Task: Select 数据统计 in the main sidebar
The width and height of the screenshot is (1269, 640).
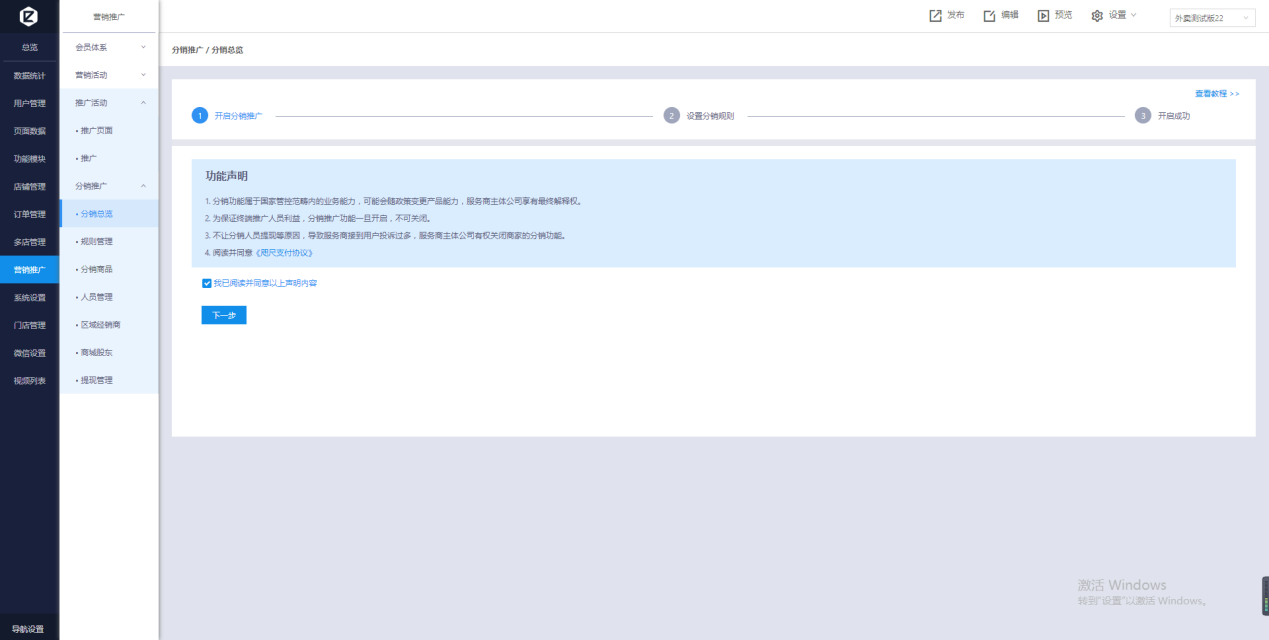Action: 29,75
